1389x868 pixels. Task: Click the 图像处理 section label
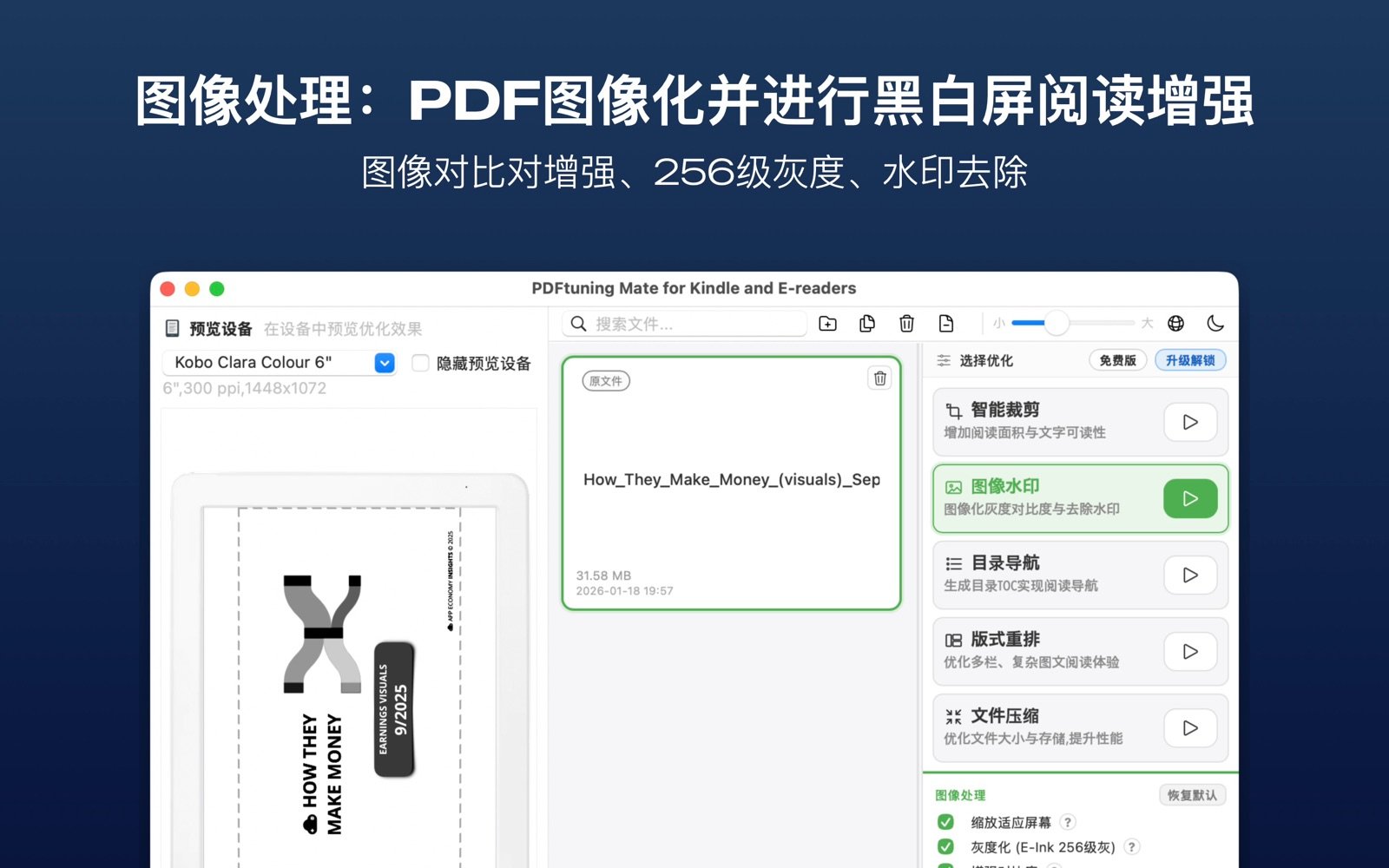click(960, 795)
